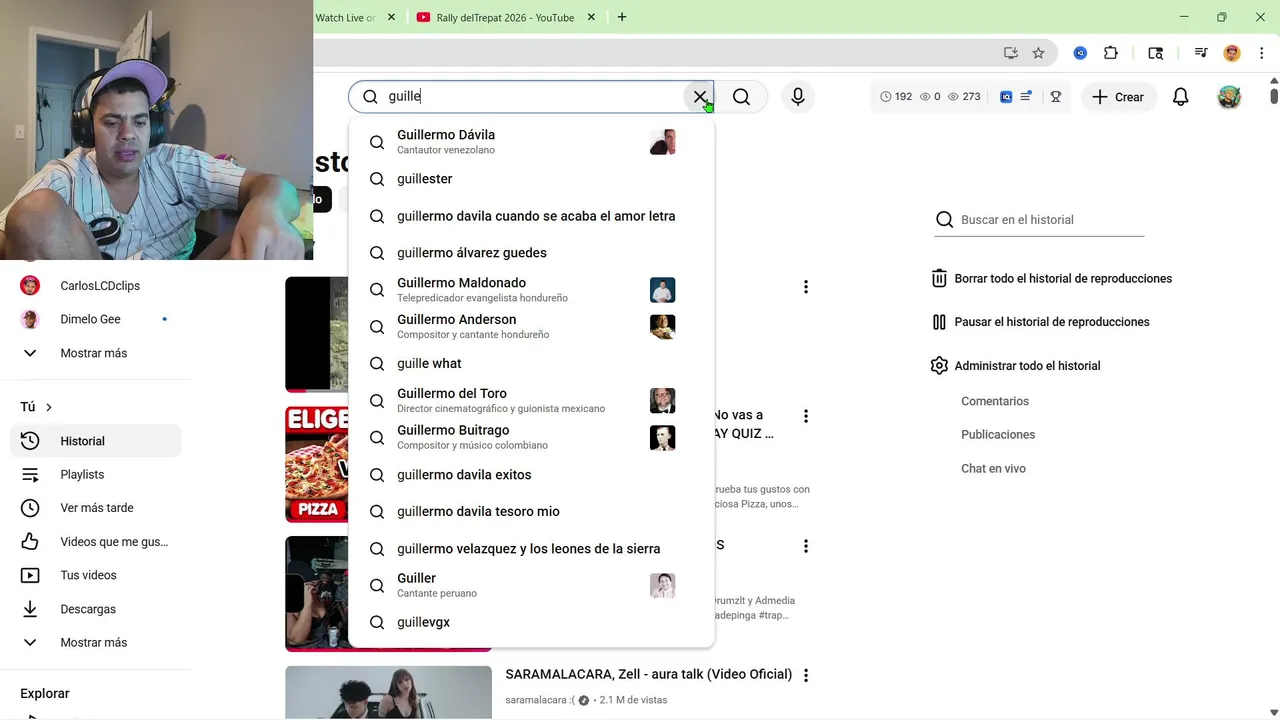Close the Rally delTrepat 2026 tab
1280x720 pixels.
592,17
